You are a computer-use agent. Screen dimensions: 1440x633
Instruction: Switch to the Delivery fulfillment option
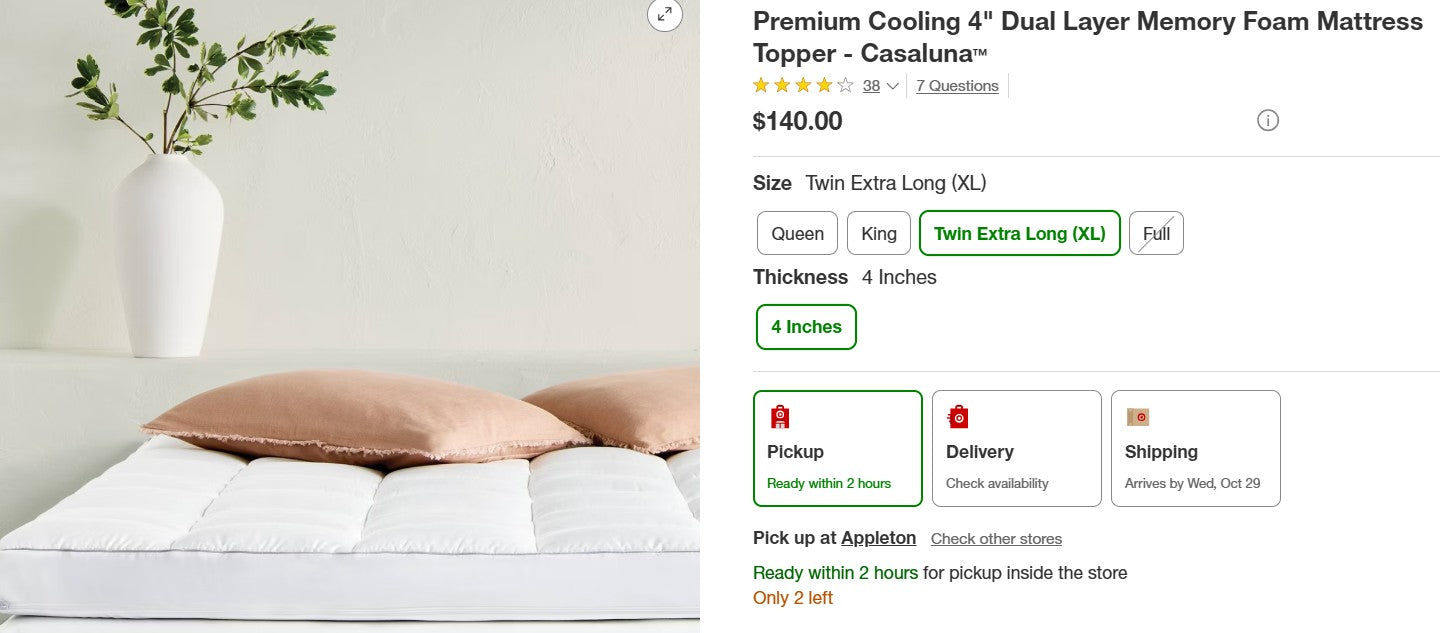coord(1016,448)
